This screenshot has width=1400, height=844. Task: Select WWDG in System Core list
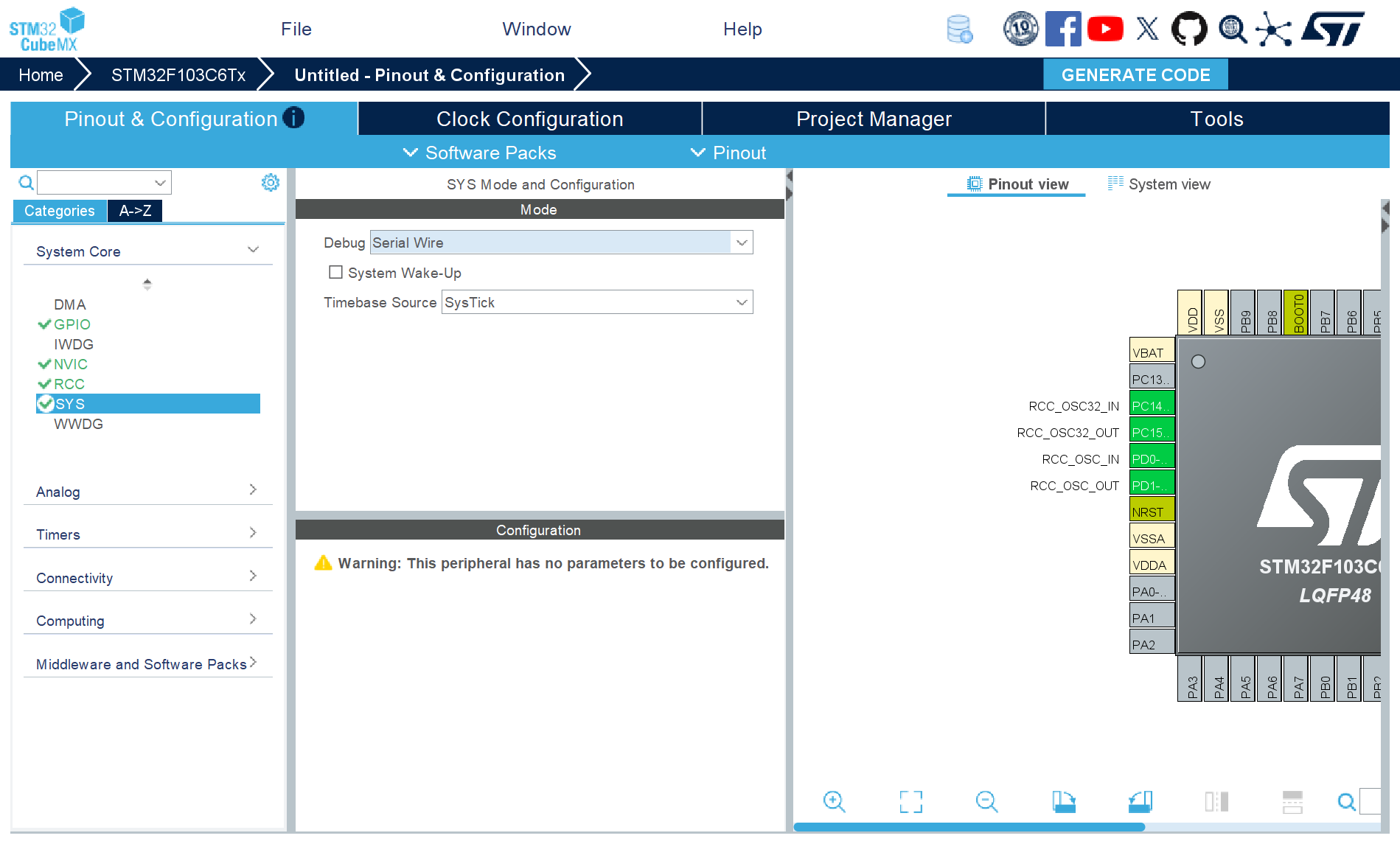78,424
